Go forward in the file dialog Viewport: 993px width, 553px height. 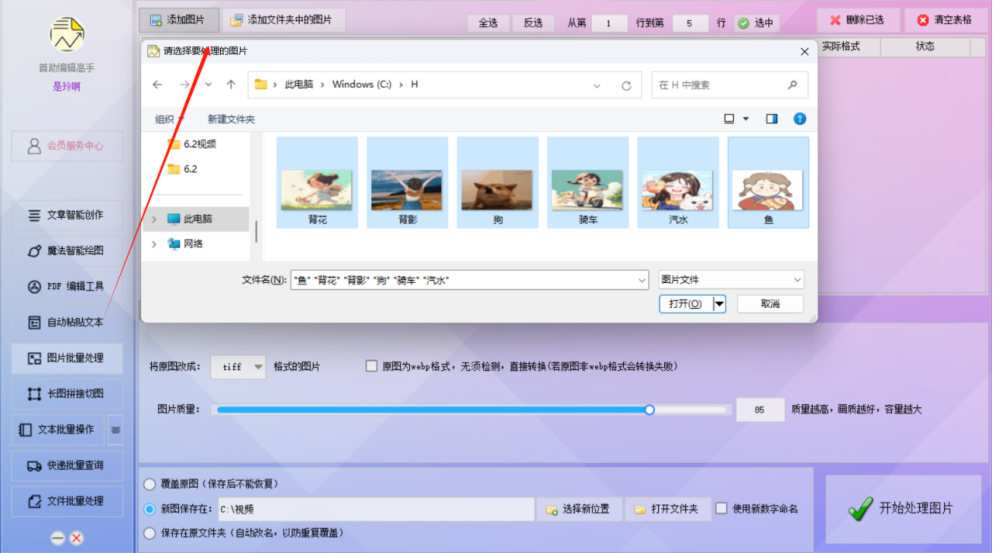pyautogui.click(x=184, y=84)
